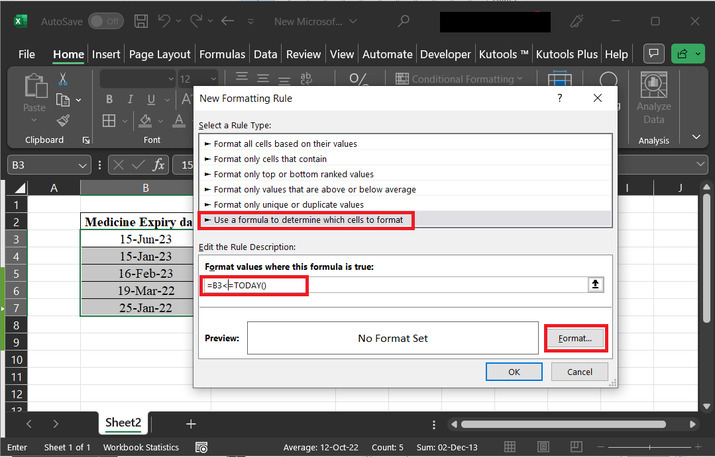Select the Sheet2 tab
The image size is (715, 457).
[123, 423]
